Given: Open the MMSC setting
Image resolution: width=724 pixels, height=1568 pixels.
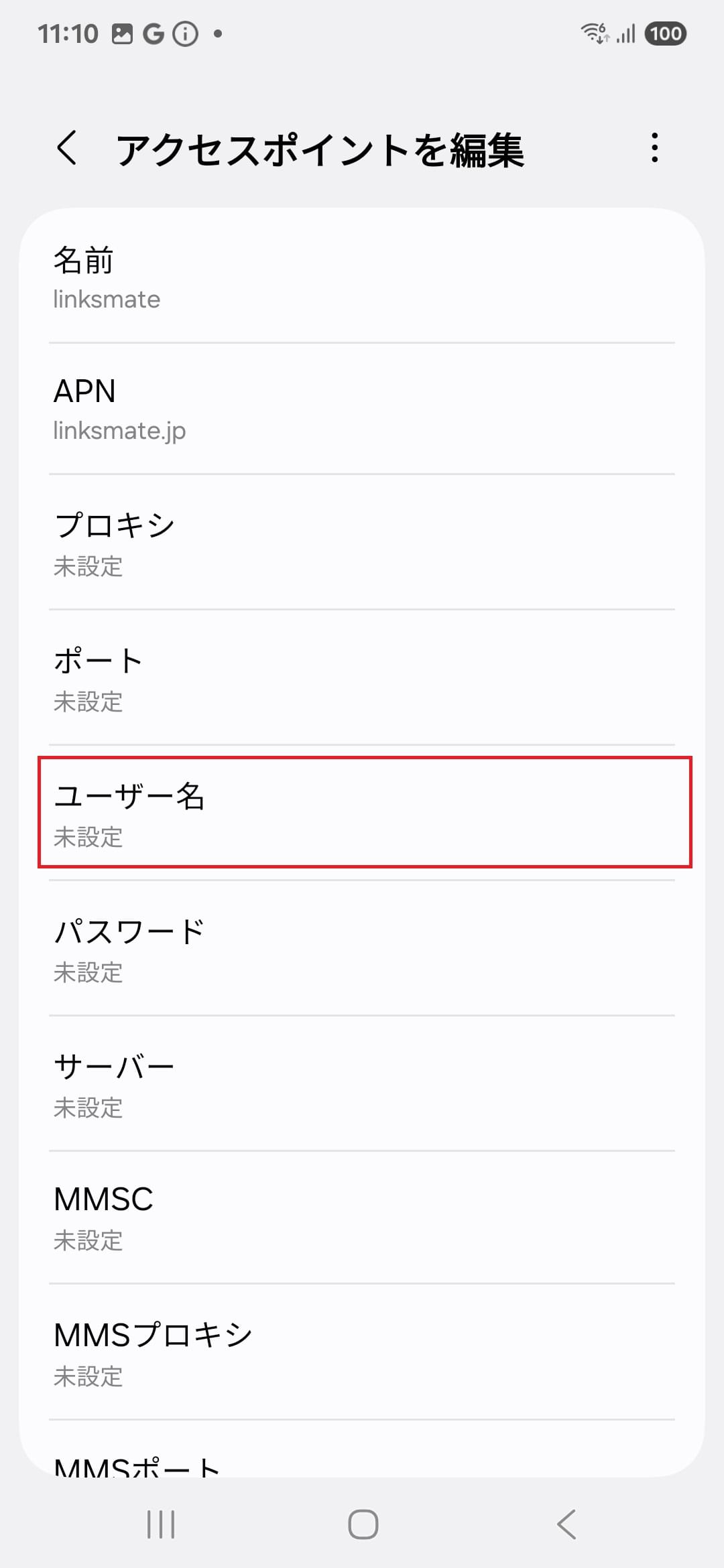Looking at the screenshot, I should coord(362,1218).
